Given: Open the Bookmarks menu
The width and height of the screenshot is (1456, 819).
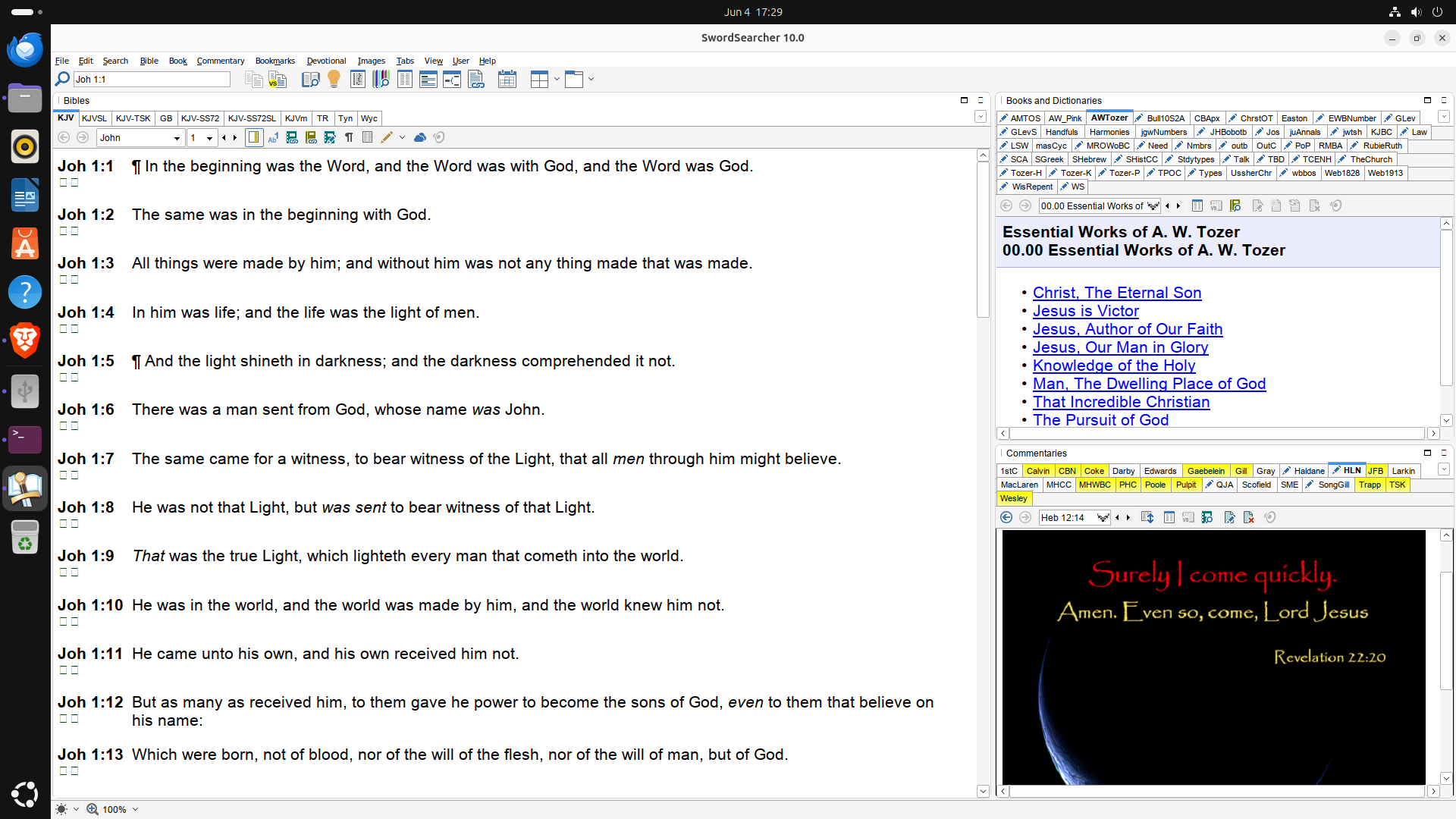Looking at the screenshot, I should 275,61.
